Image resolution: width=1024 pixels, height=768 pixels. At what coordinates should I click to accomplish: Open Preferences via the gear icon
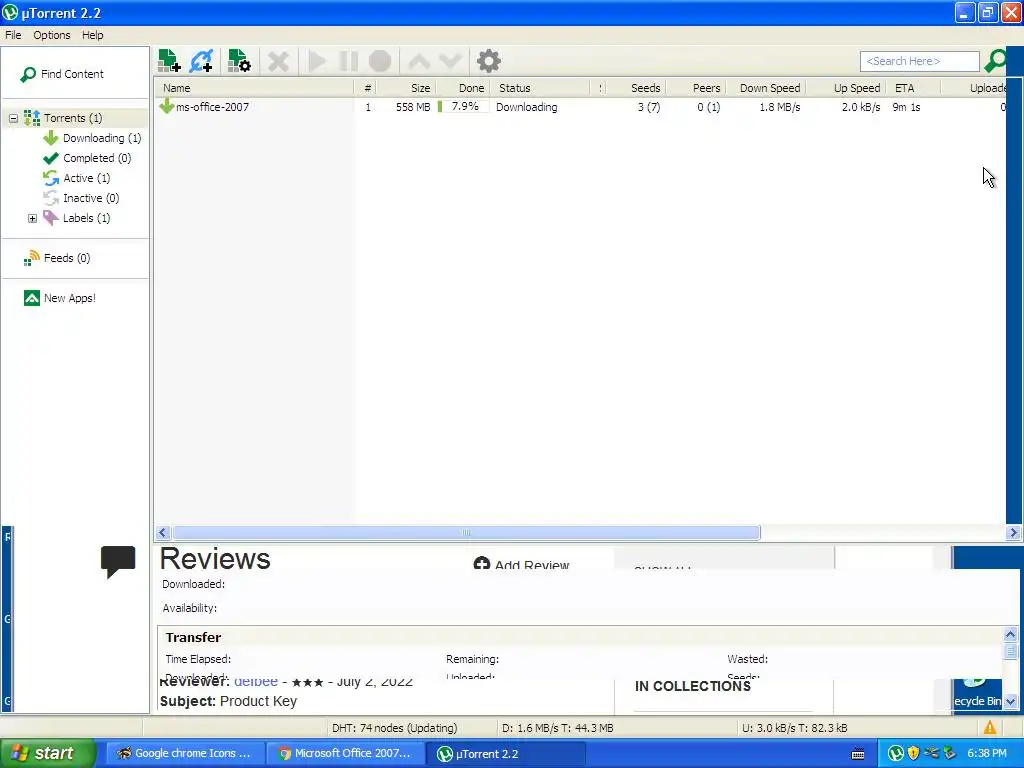point(488,61)
